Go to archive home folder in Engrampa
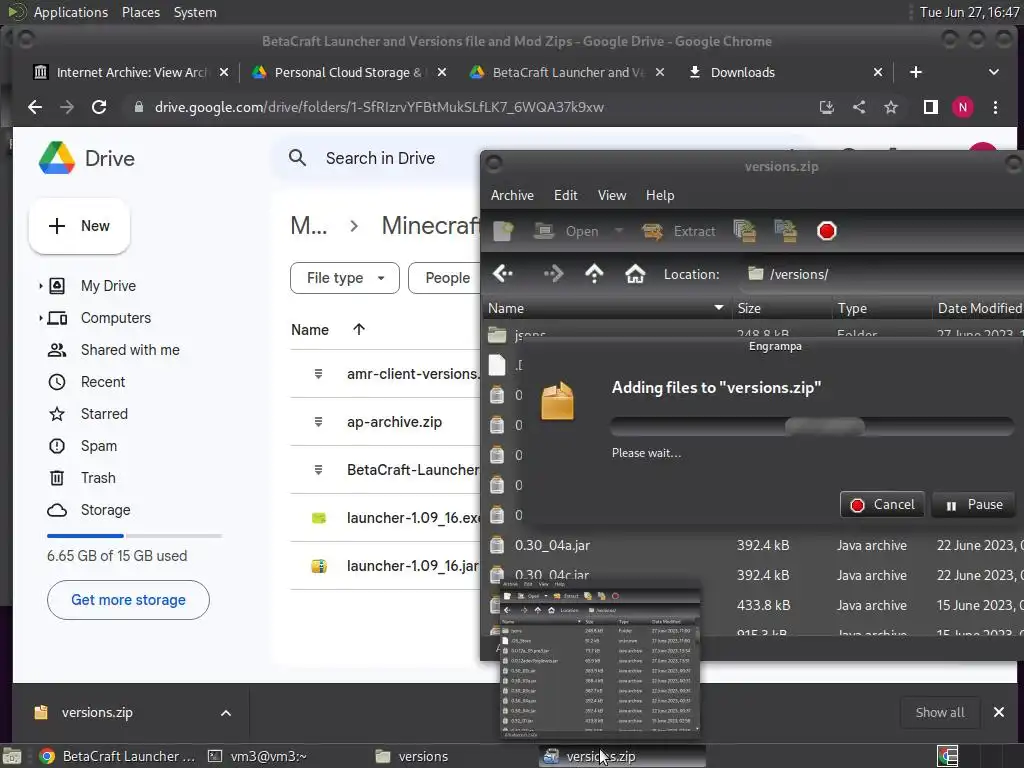 click(x=635, y=274)
